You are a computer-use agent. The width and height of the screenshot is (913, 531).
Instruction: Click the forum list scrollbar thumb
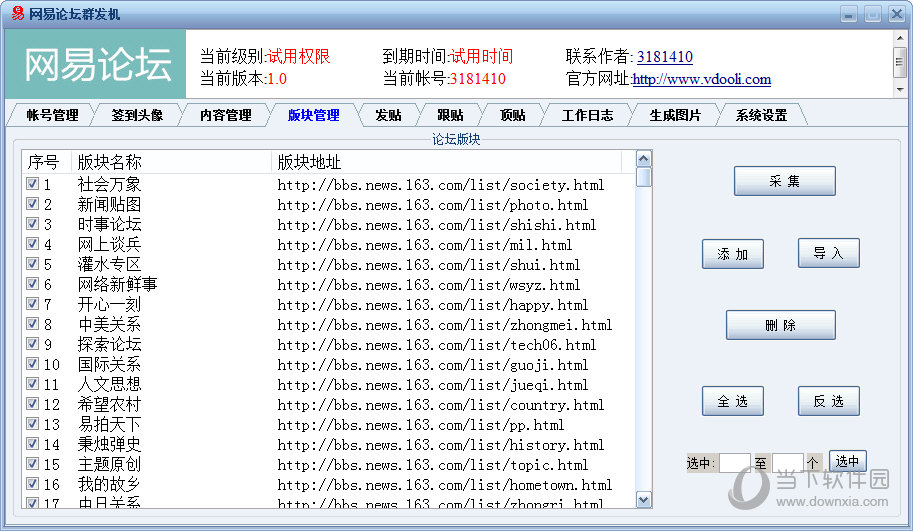(643, 177)
